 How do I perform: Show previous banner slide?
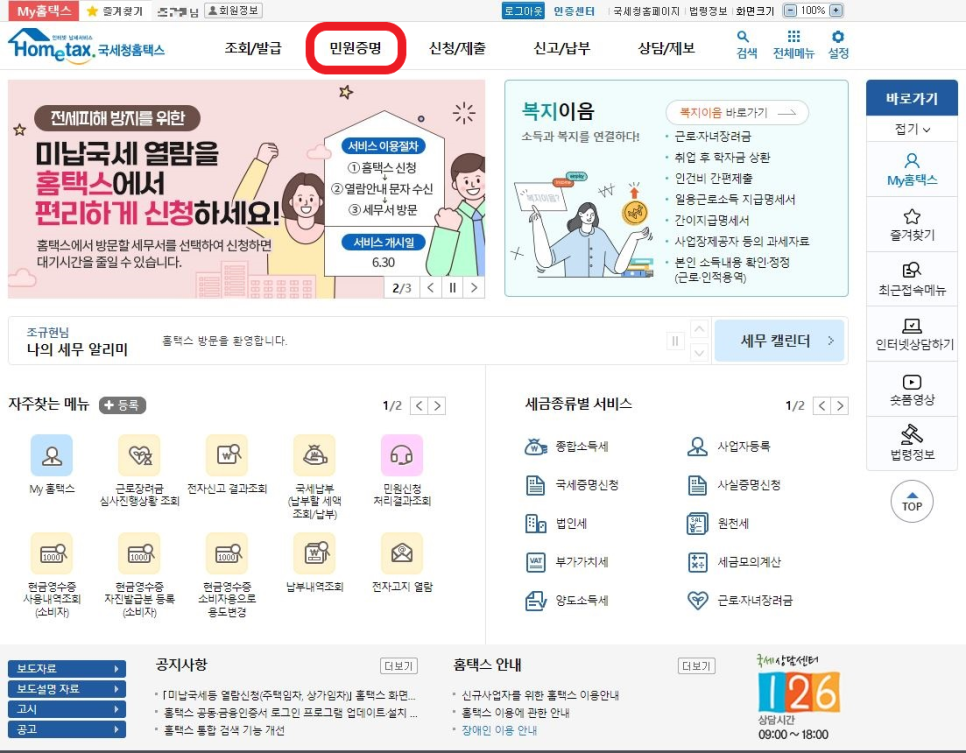point(431,287)
